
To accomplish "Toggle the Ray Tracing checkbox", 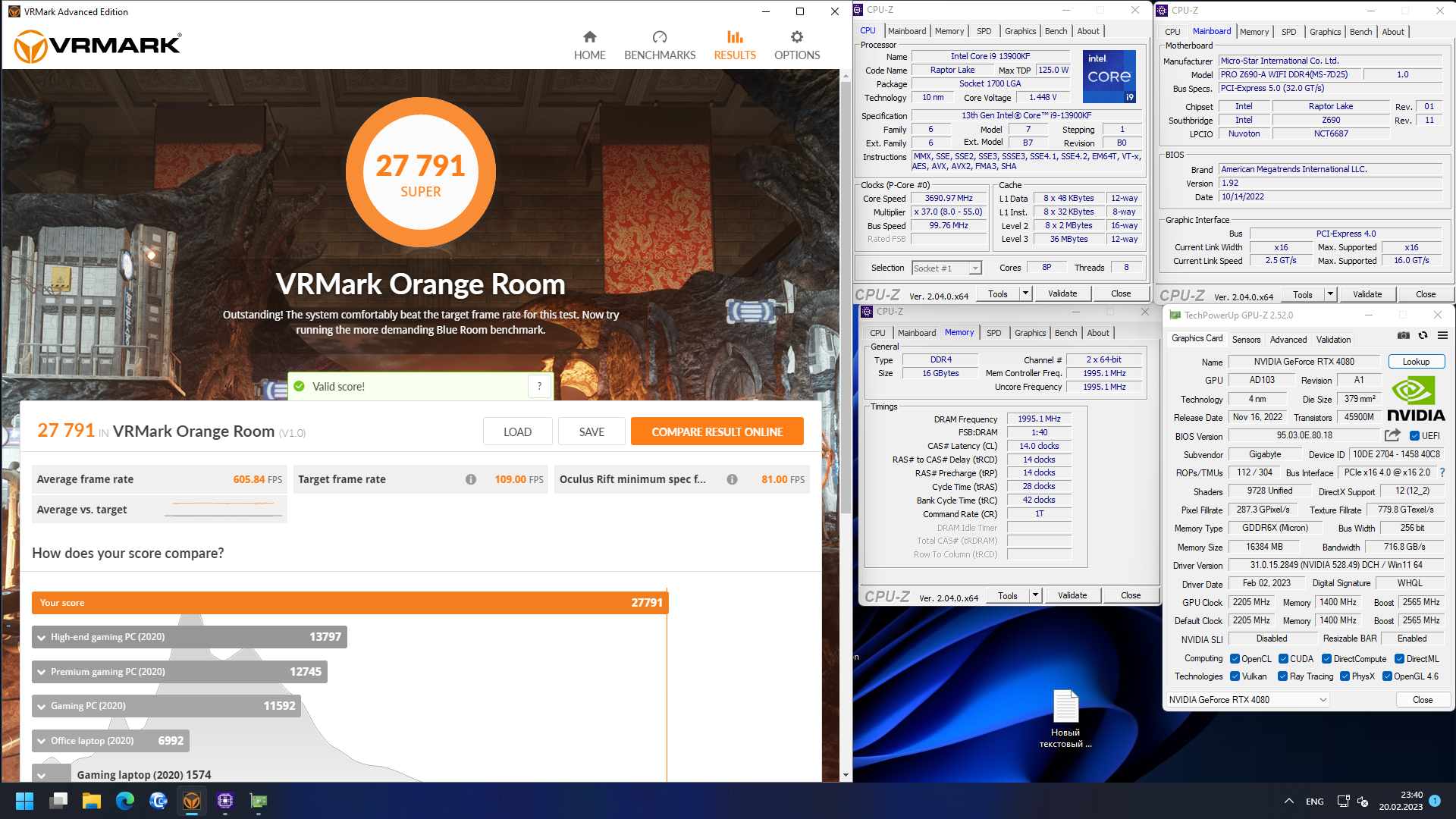I will 1282,676.
